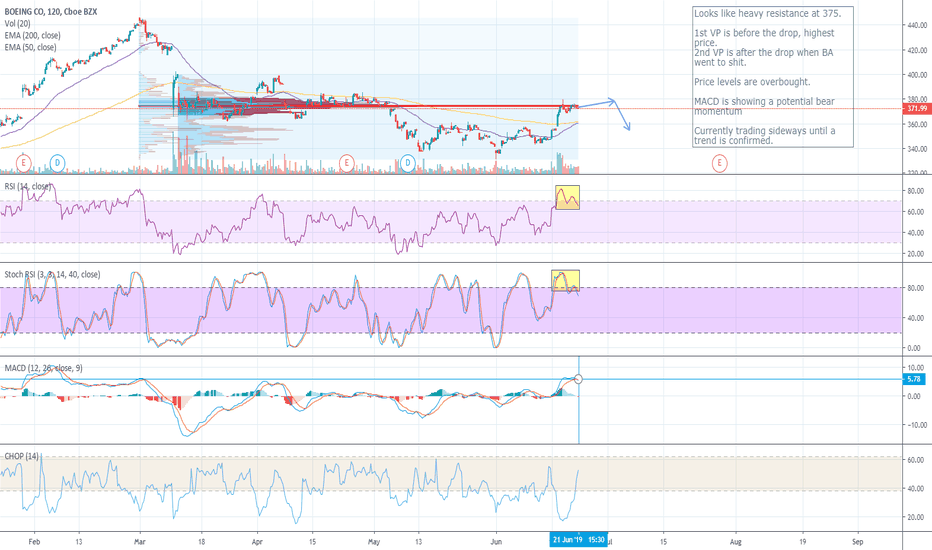Click the 'MACD is showing a potential bear' note line
The height and width of the screenshot is (550, 932).
coord(764,101)
